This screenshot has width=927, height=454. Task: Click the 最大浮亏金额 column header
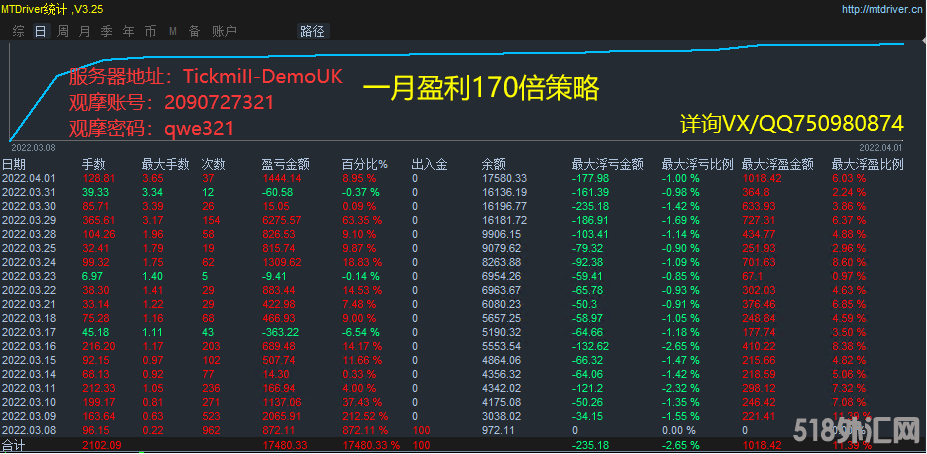pos(607,164)
